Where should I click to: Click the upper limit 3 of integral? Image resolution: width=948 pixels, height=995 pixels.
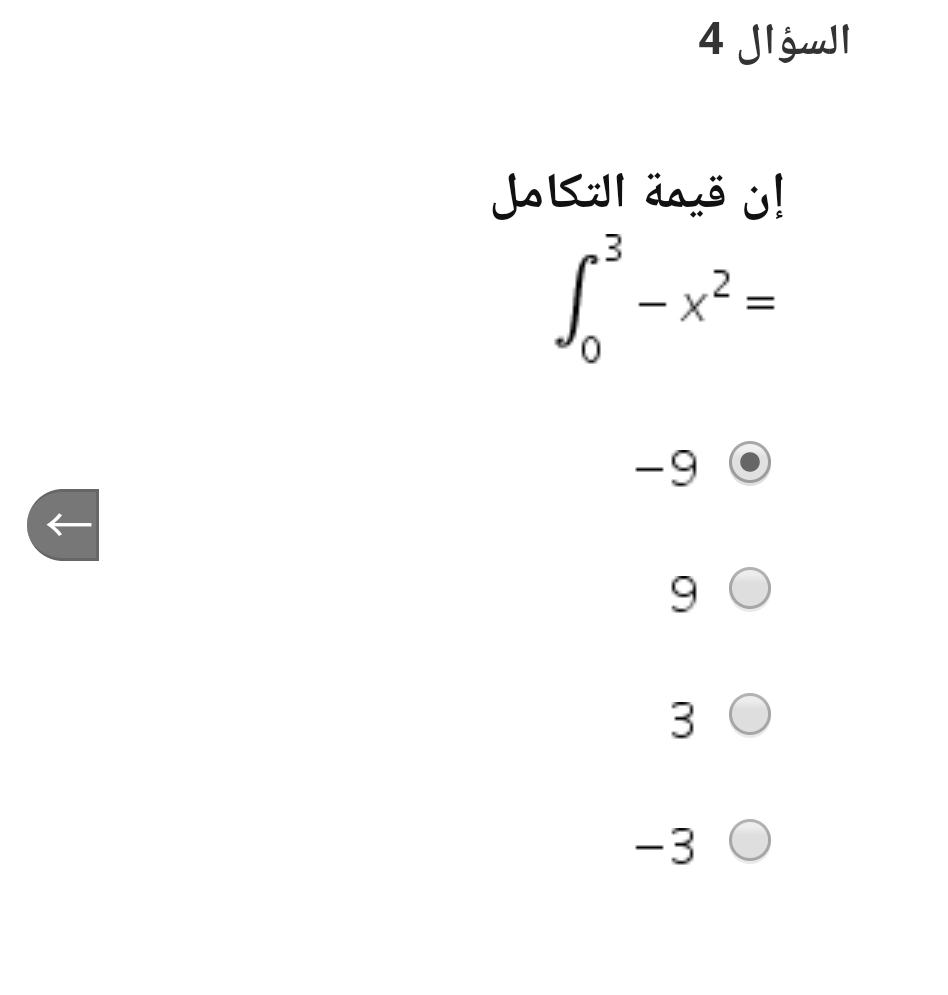click(612, 247)
